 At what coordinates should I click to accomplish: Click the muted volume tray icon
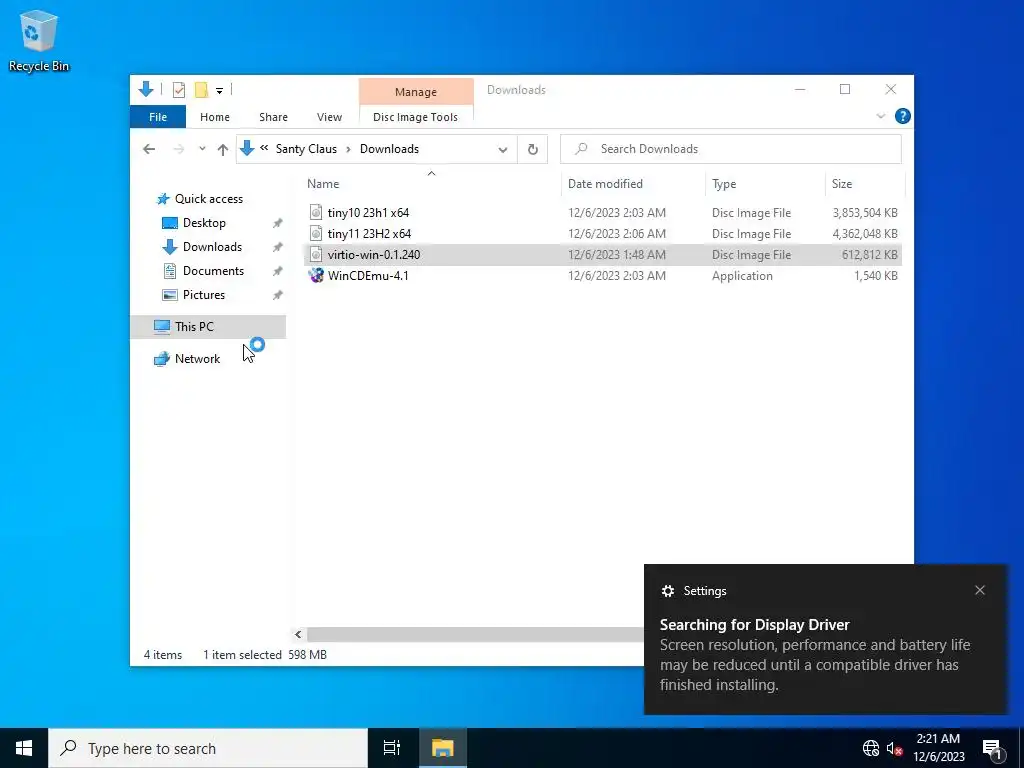pos(895,748)
